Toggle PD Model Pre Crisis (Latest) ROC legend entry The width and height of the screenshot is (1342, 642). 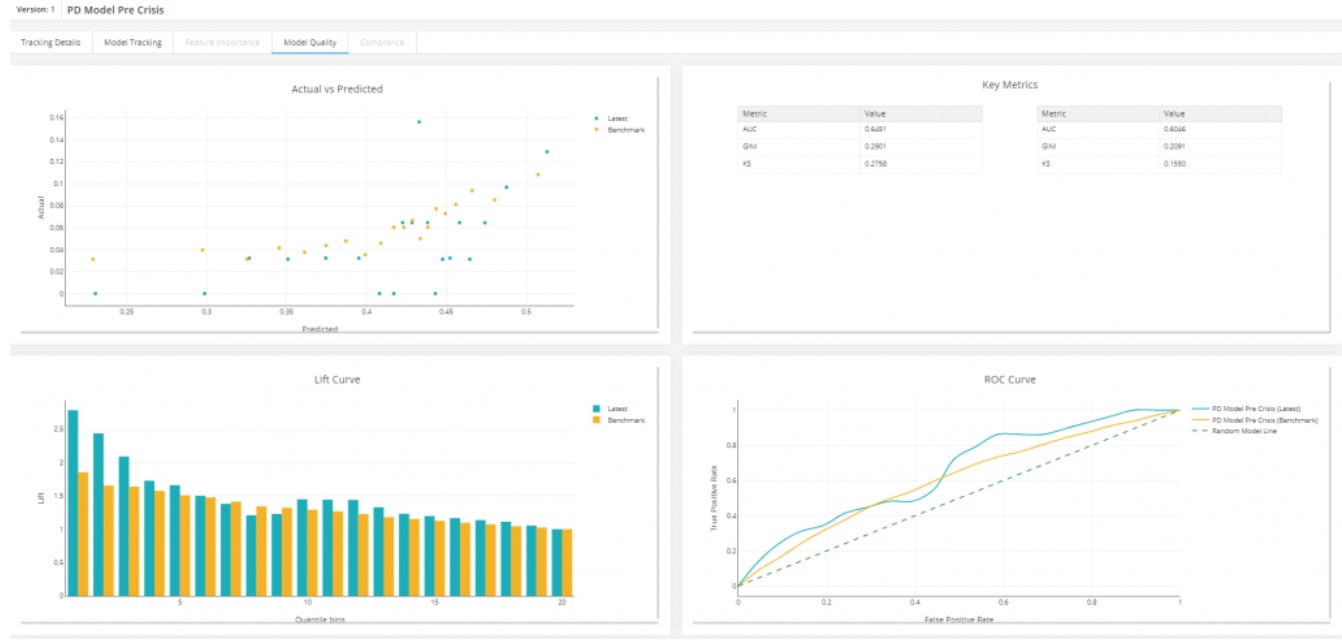(1260, 409)
